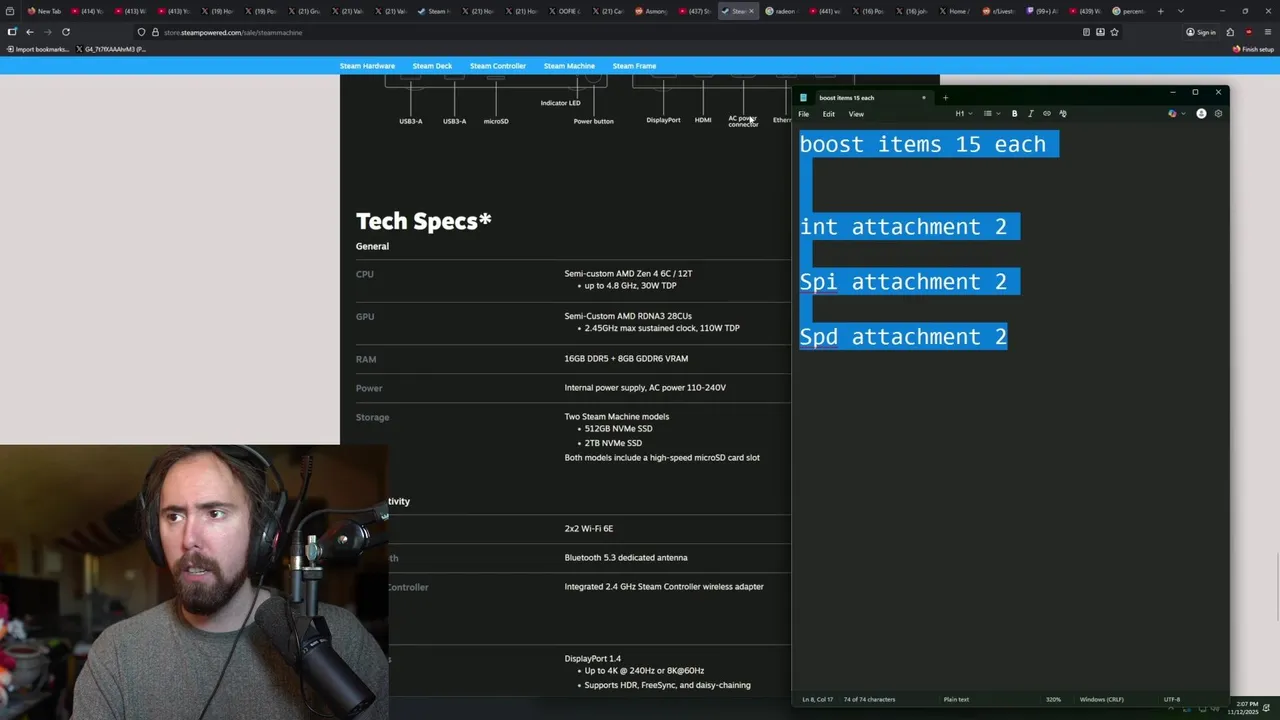Open the browser hamburger application menu
Viewport: 1280px width, 720px height.
1267,32
